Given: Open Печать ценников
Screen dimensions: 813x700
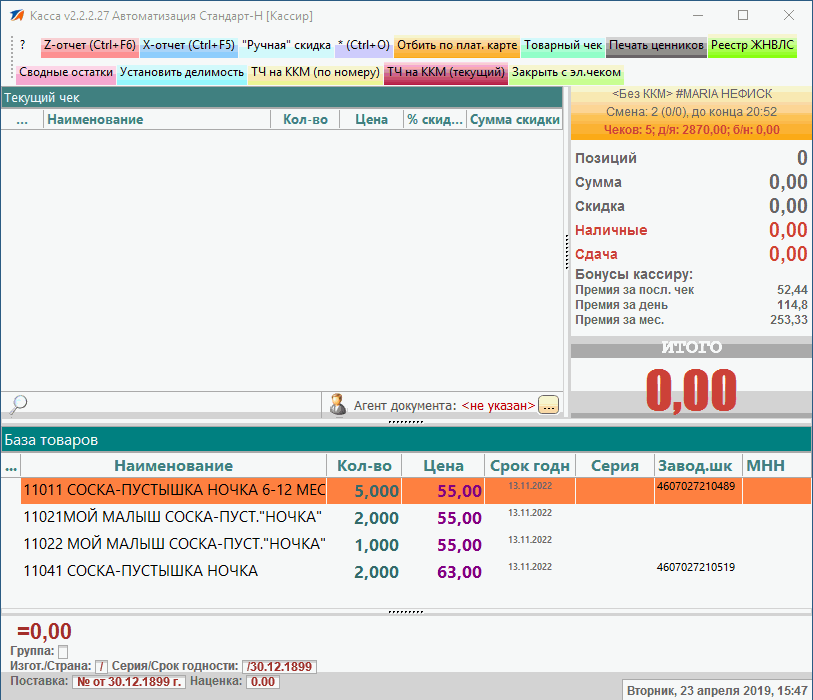Looking at the screenshot, I should pyautogui.click(x=656, y=46).
